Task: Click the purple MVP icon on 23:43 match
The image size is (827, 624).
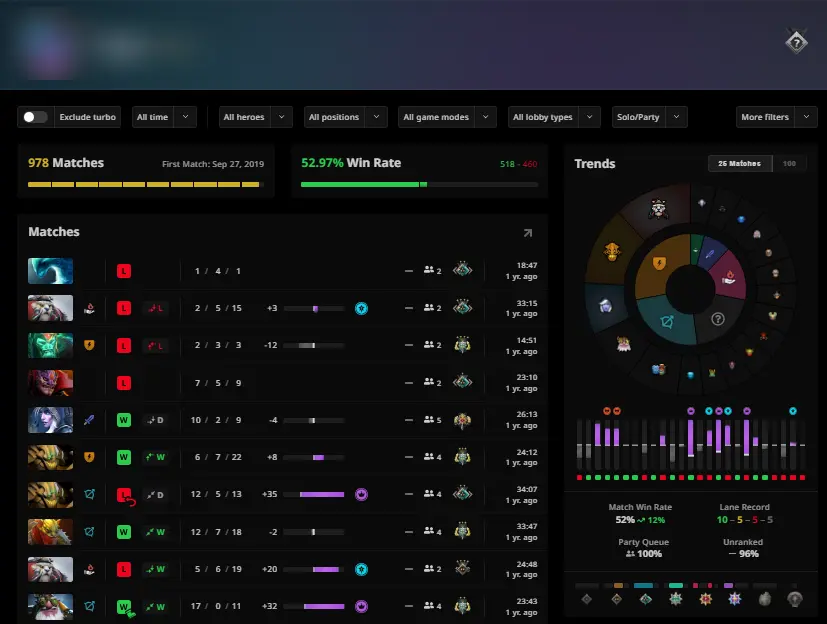Action: tap(361, 607)
